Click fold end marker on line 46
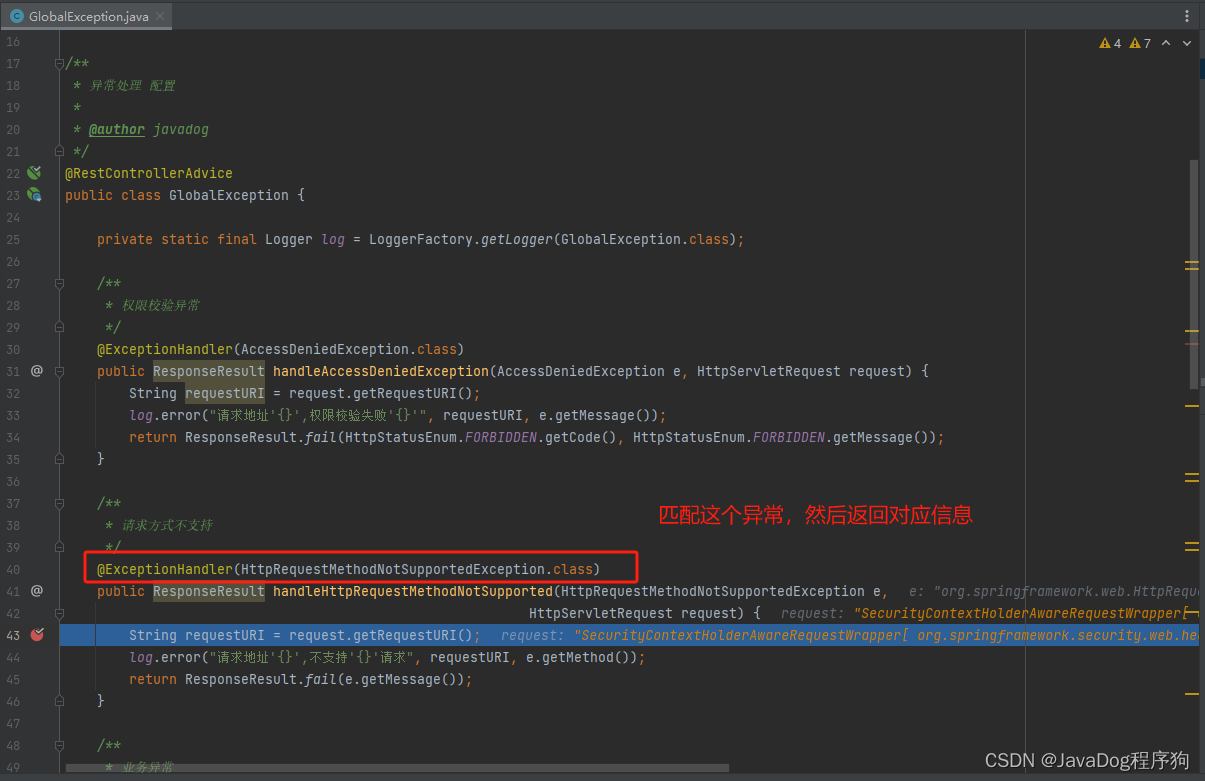Screen dimensions: 1205x781 tap(60, 701)
